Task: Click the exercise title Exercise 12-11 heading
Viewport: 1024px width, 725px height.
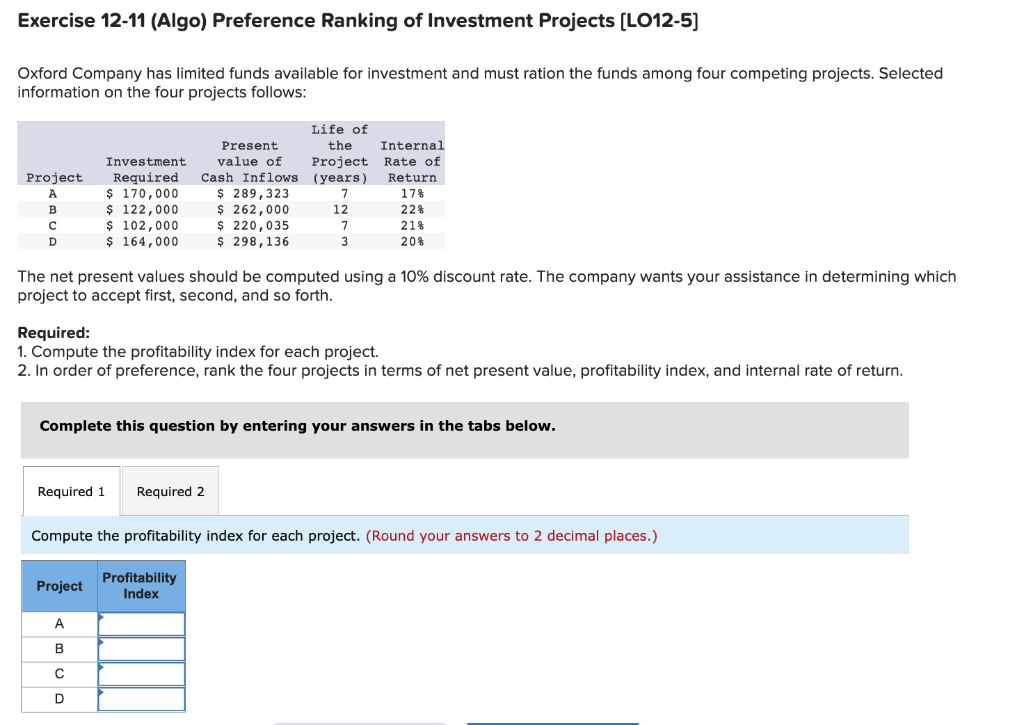Action: (x=359, y=20)
